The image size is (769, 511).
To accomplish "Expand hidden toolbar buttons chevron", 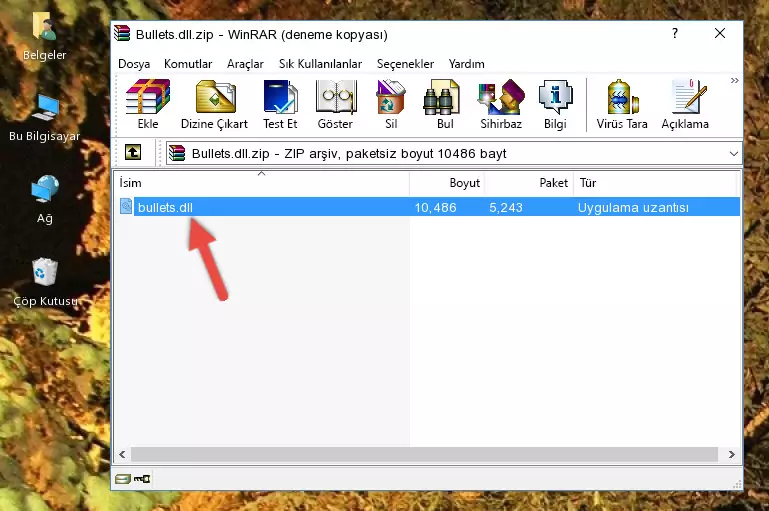I will point(734,81).
